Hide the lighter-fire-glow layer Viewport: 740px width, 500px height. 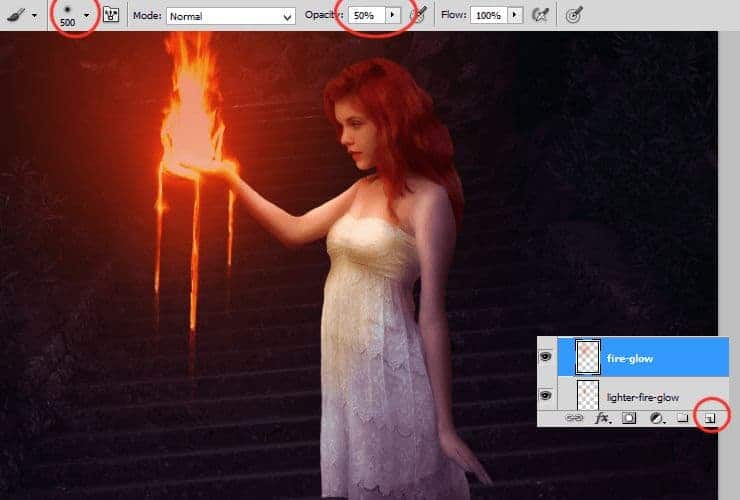point(546,394)
